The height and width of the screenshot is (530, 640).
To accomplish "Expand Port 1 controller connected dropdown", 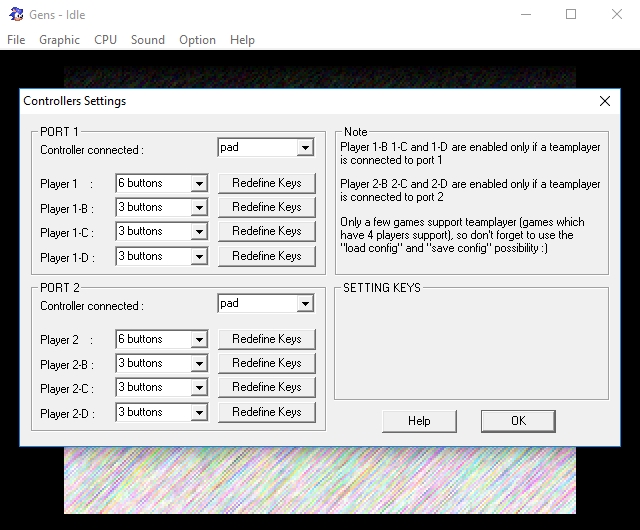I will 305,148.
